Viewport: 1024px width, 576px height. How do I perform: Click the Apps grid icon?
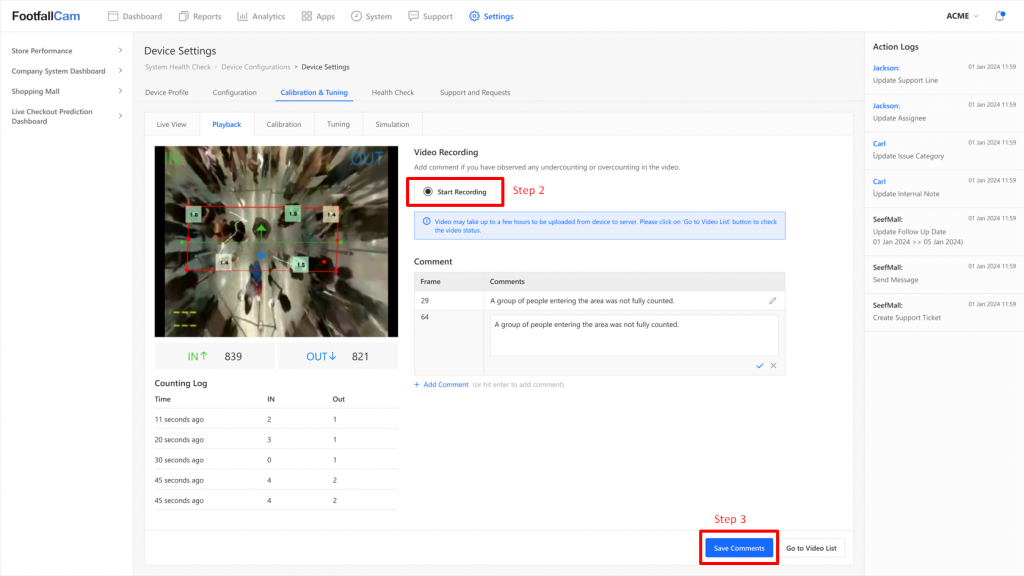[309, 16]
